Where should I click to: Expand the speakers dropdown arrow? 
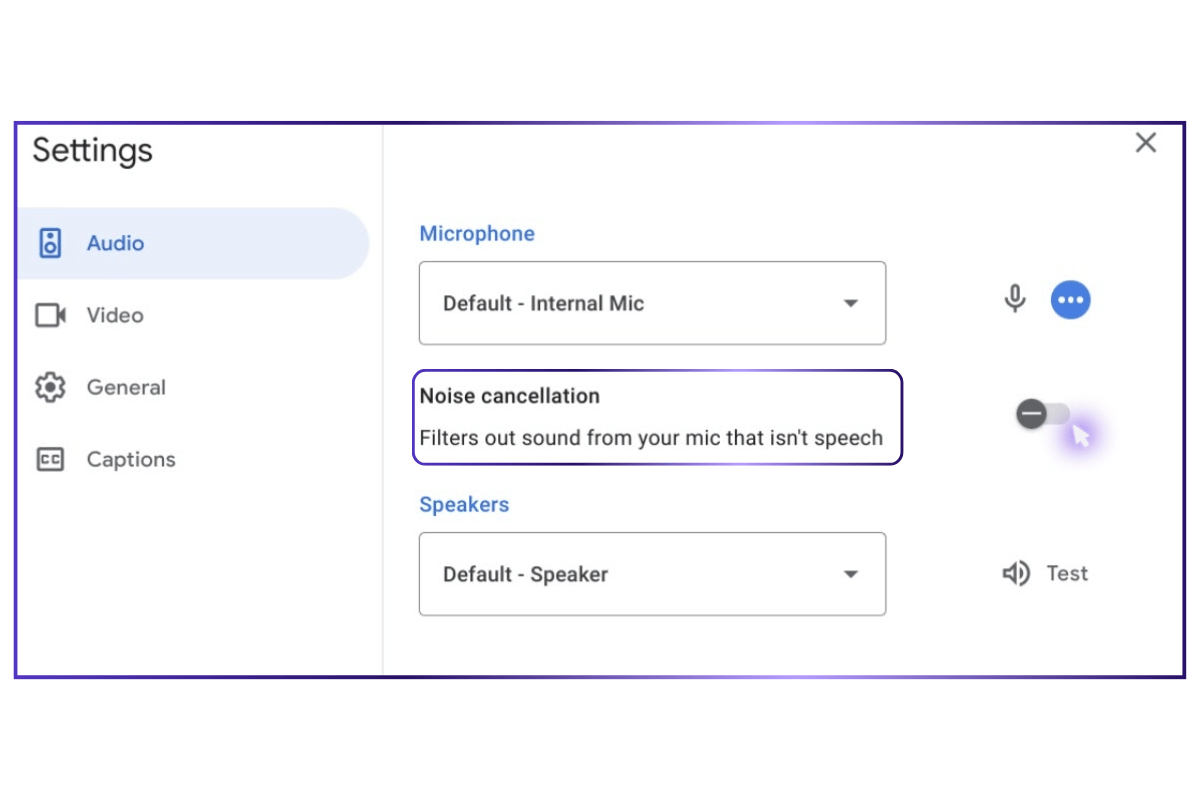point(851,574)
